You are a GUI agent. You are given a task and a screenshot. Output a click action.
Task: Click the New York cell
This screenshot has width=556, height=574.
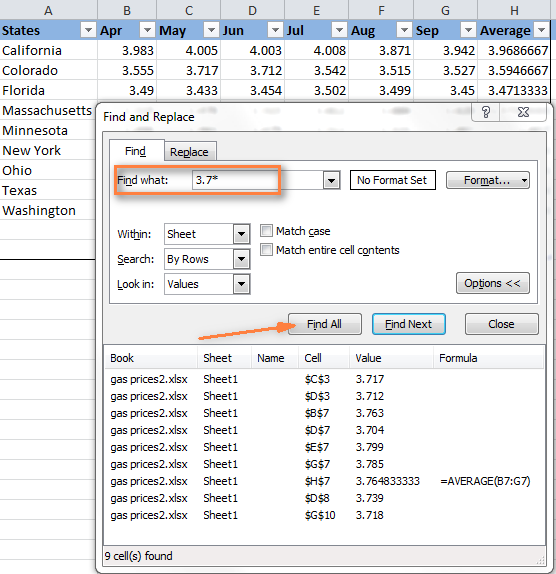point(48,150)
